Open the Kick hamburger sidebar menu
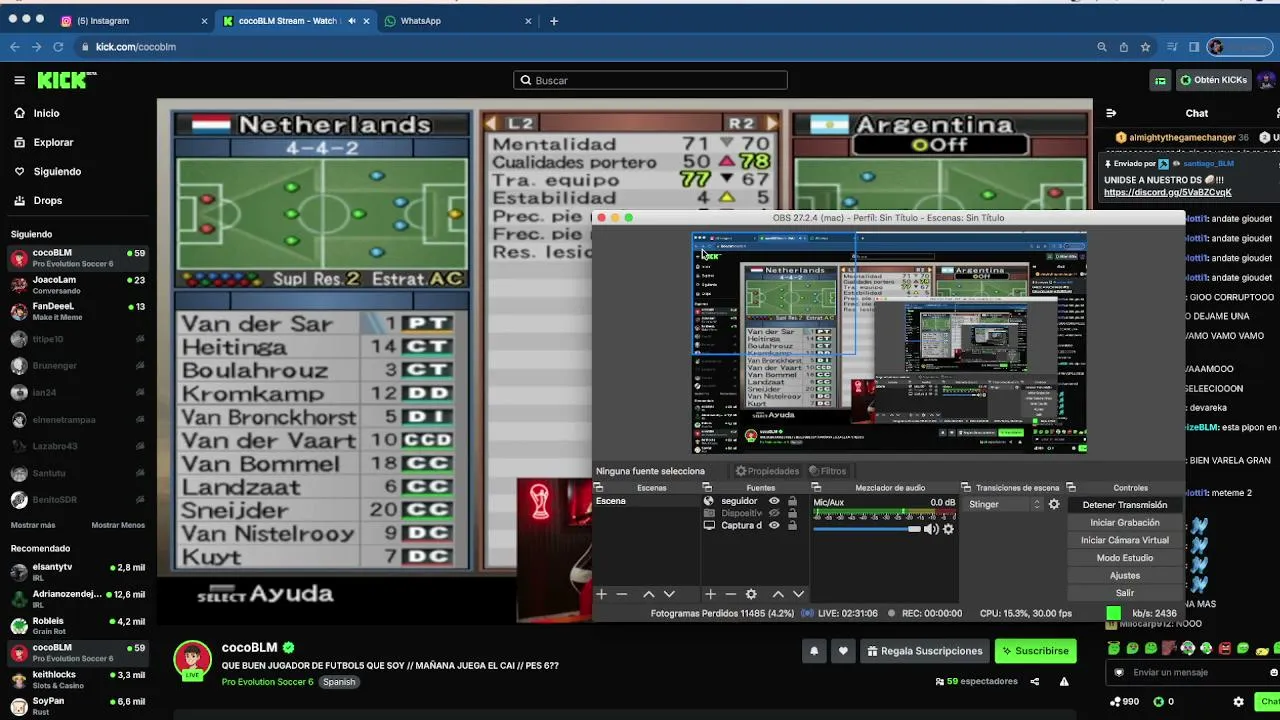1280x720 pixels. click(x=19, y=80)
